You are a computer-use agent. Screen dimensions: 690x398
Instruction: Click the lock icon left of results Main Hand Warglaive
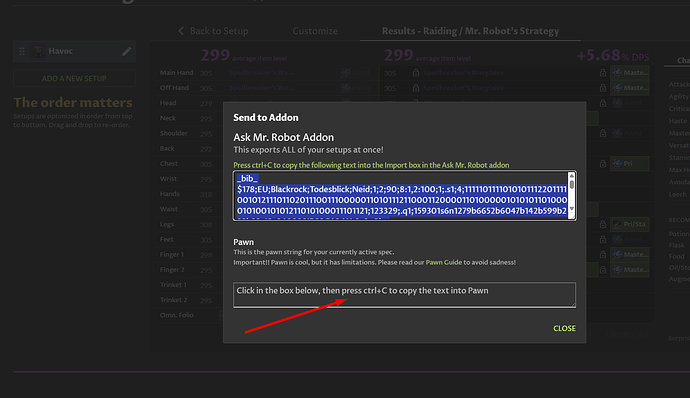point(416,73)
